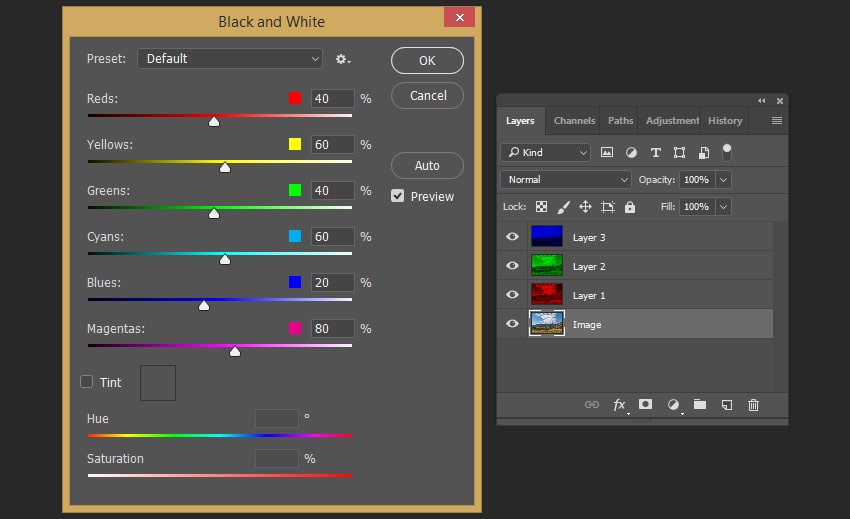This screenshot has height=519, width=850.
Task: Delete layer using the trash icon
Action: tap(754, 405)
